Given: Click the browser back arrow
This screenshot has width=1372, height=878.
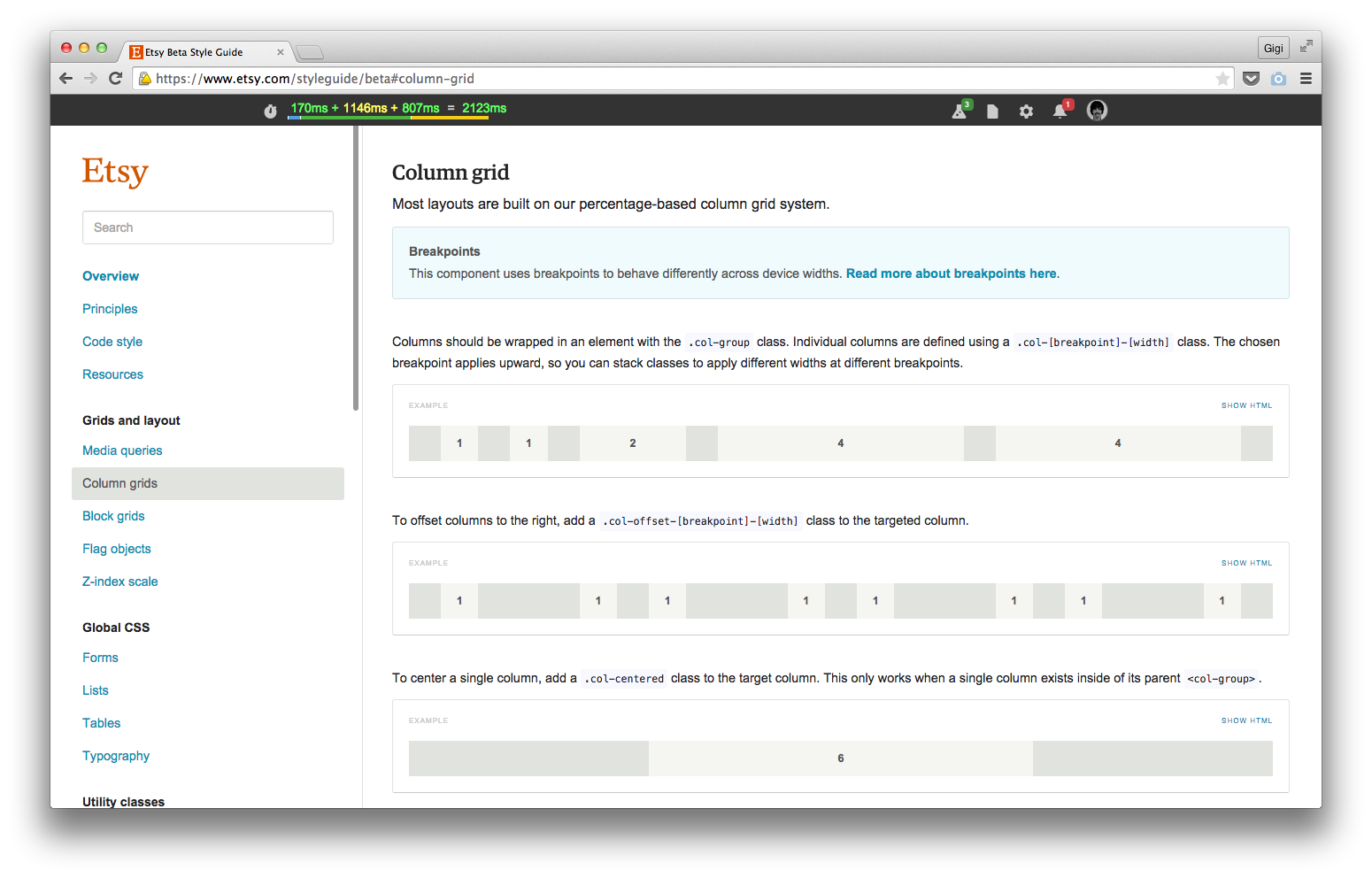Looking at the screenshot, I should [x=66, y=79].
